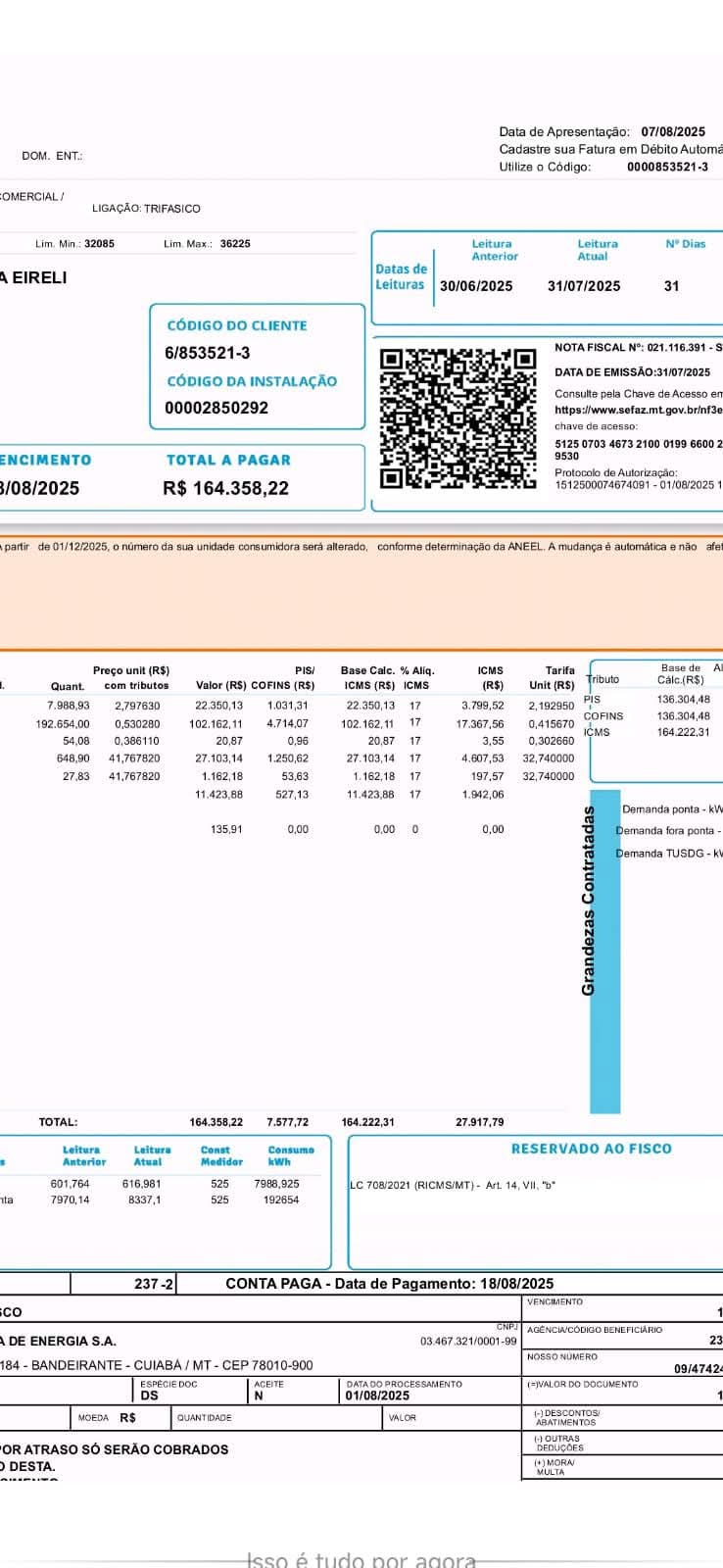Viewport: 723px width, 1568px height.
Task: Click the Nota Fiscal number text
Action: 638,348
